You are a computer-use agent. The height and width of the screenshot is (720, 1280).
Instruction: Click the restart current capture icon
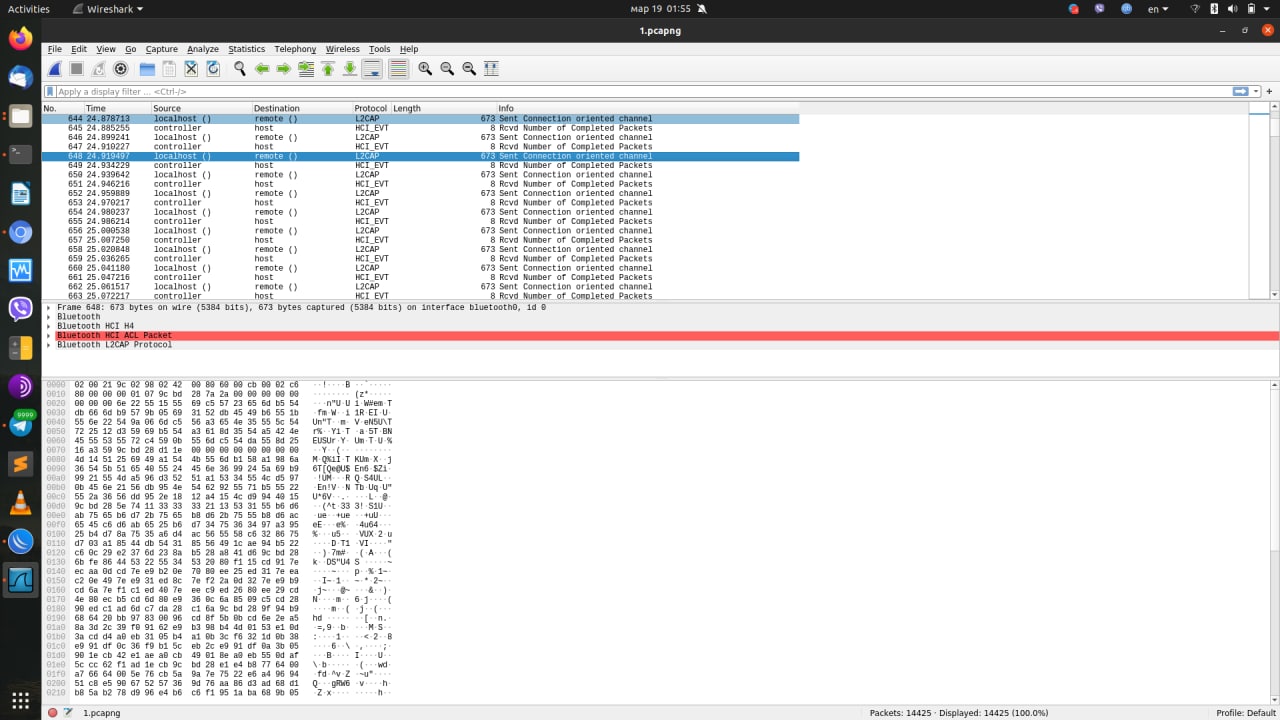click(x=99, y=69)
